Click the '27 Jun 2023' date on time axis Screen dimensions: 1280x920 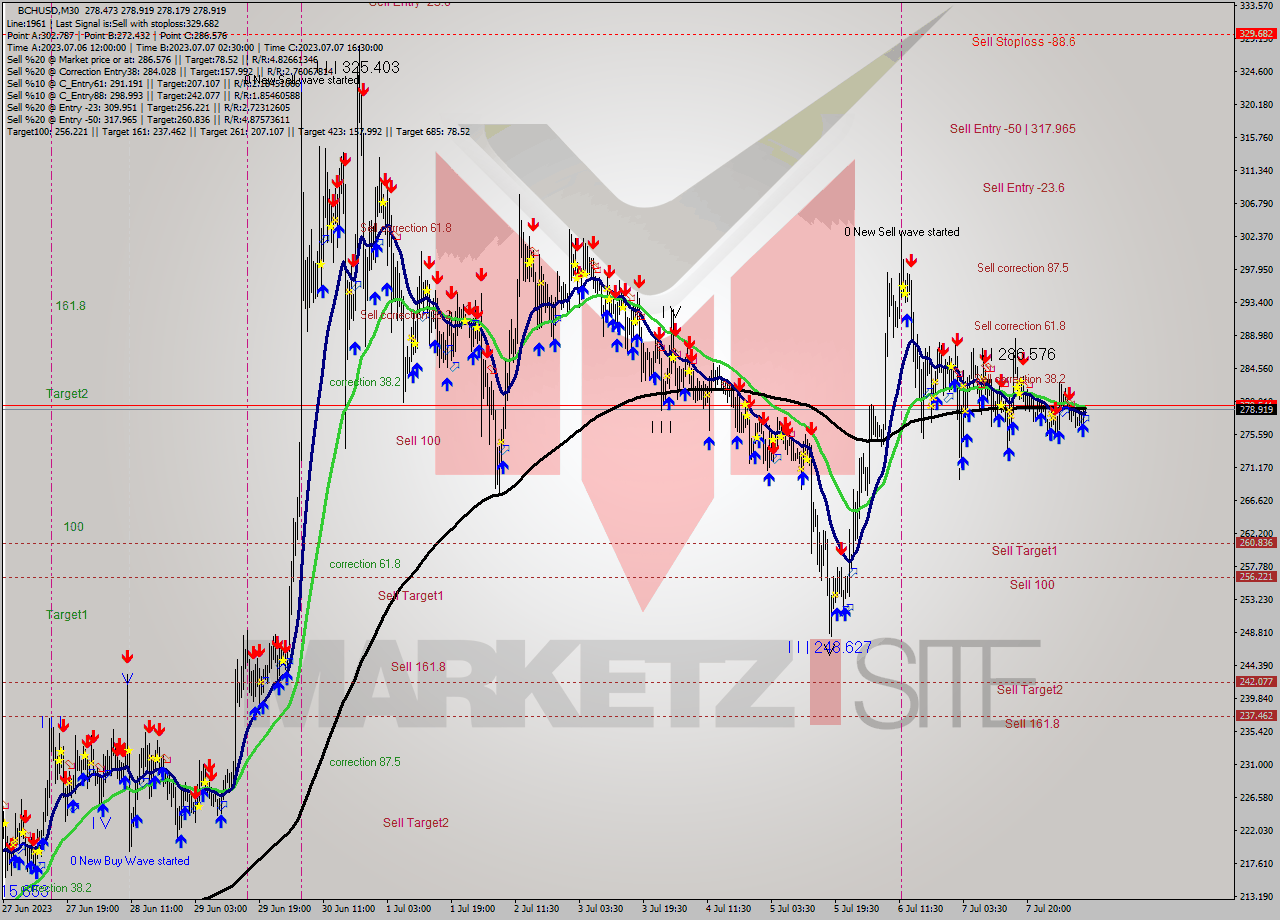[26, 910]
